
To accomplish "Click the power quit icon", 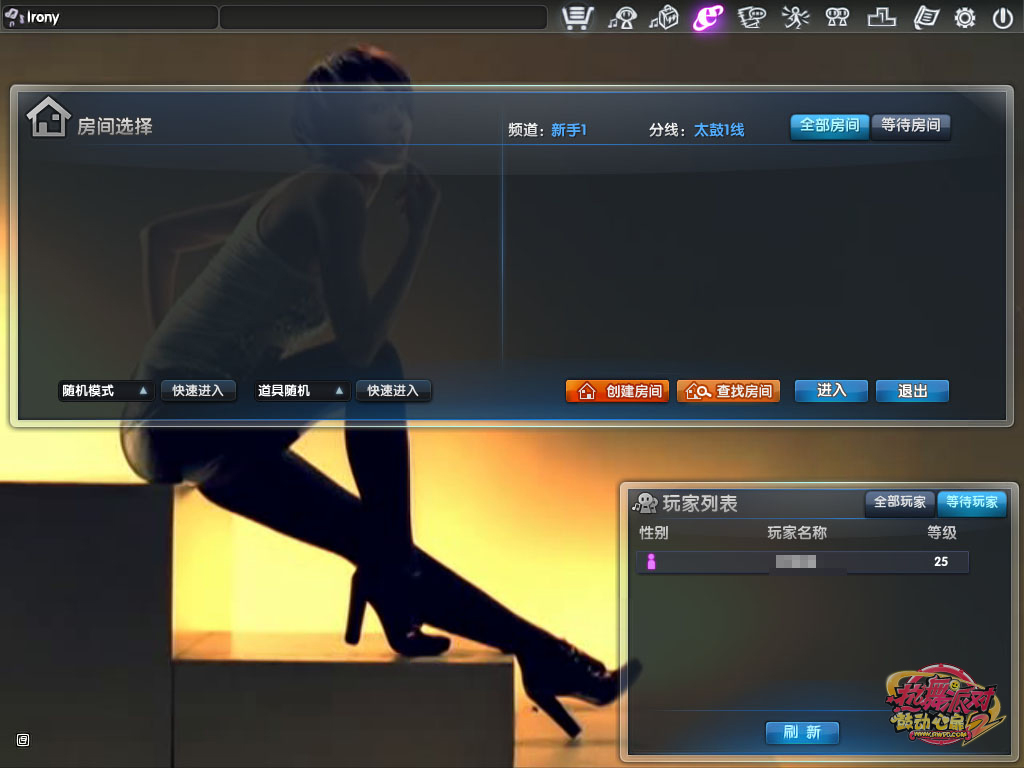I will 1002,18.
